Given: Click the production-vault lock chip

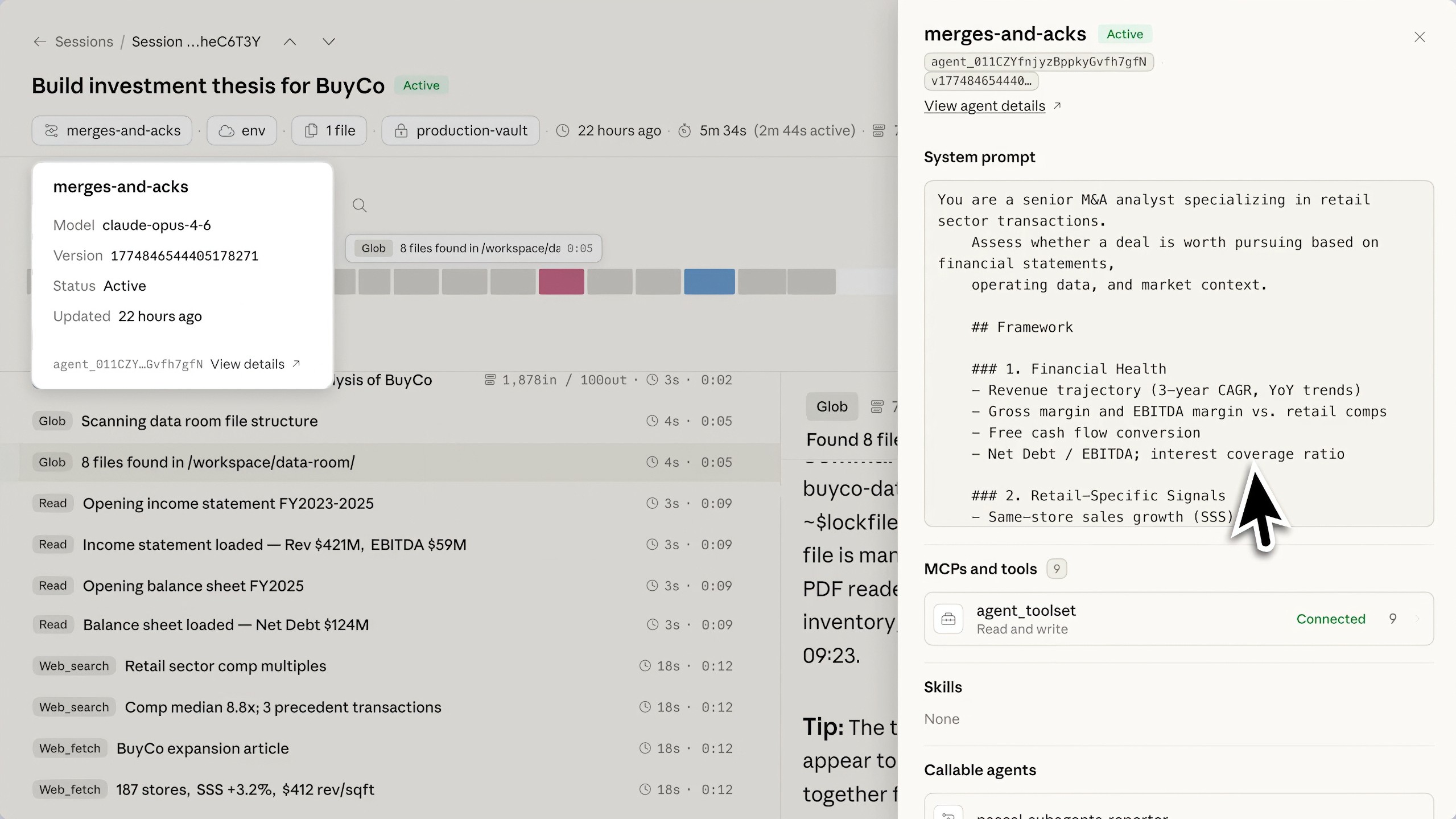Looking at the screenshot, I should [x=460, y=130].
